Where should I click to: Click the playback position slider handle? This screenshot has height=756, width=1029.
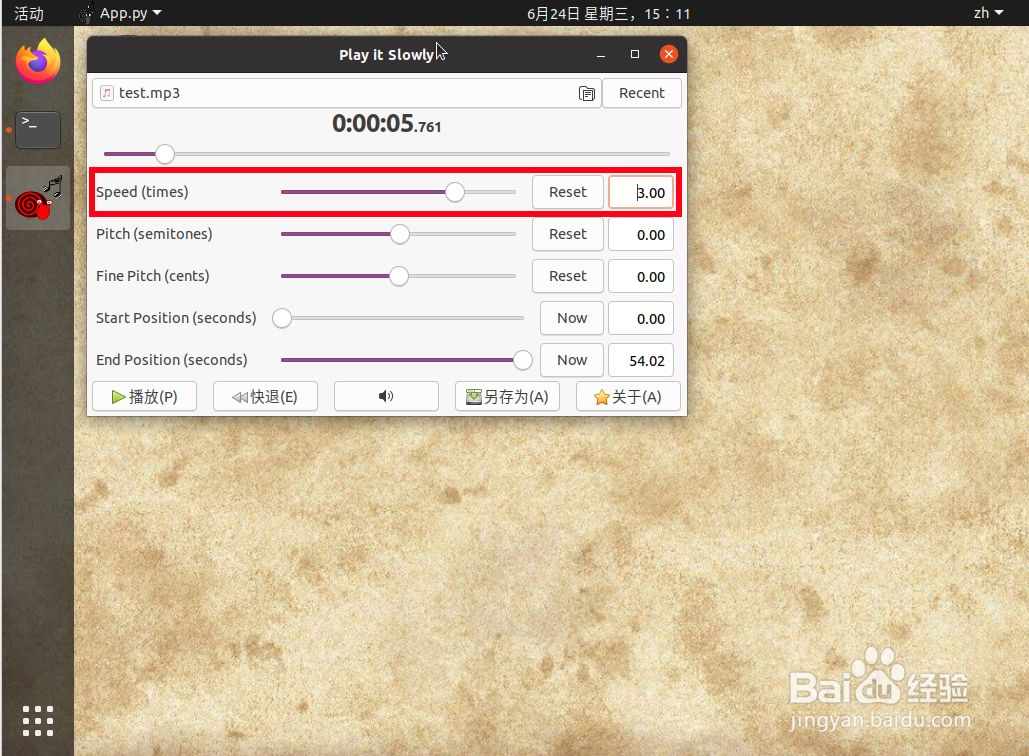click(165, 154)
